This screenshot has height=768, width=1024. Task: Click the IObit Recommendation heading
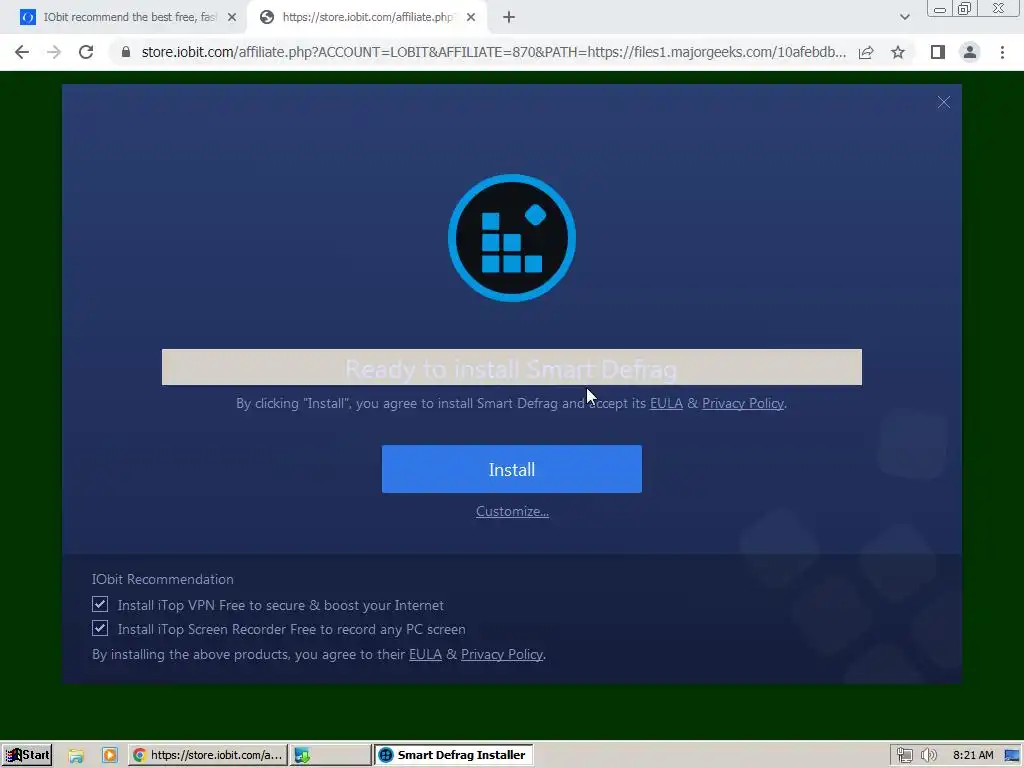coord(163,579)
